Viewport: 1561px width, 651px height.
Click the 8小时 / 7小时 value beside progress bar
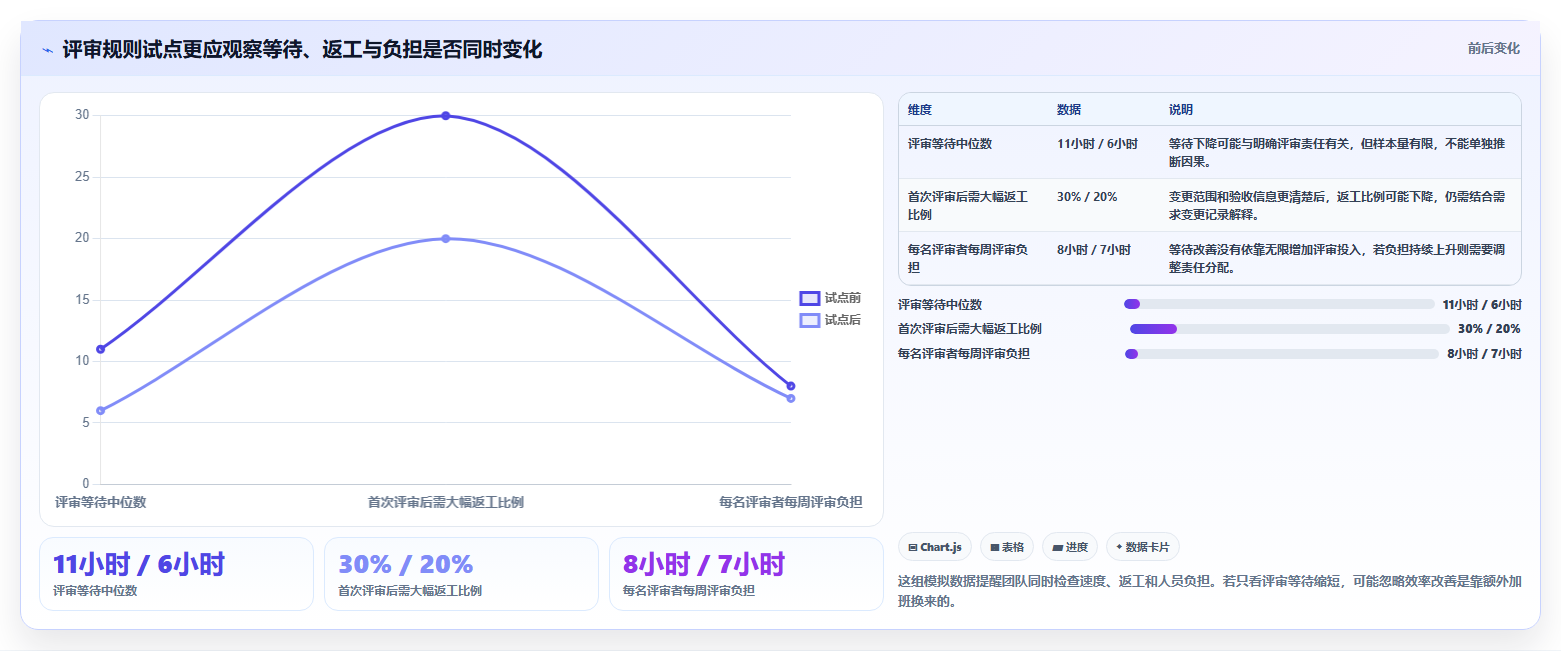[1484, 354]
